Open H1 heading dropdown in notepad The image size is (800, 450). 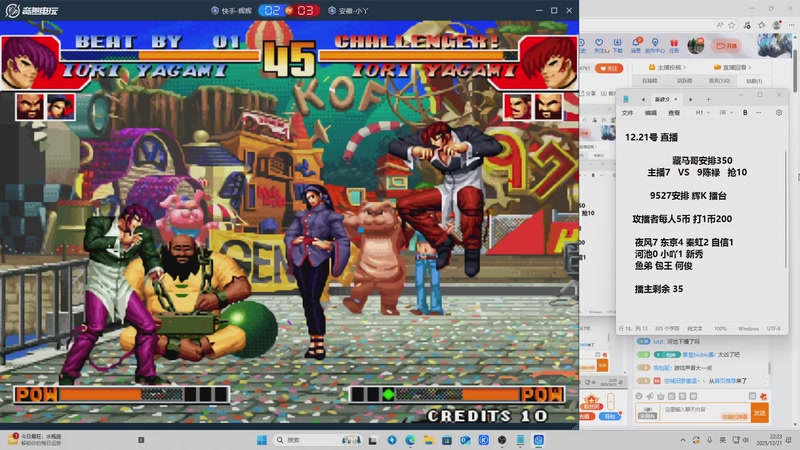[703, 112]
